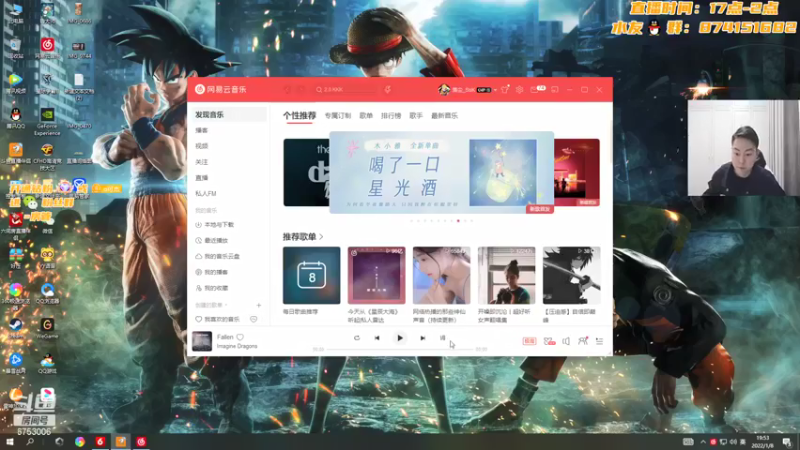800x450 pixels.
Task: Open the Windows Start menu
Action: pos(9,442)
